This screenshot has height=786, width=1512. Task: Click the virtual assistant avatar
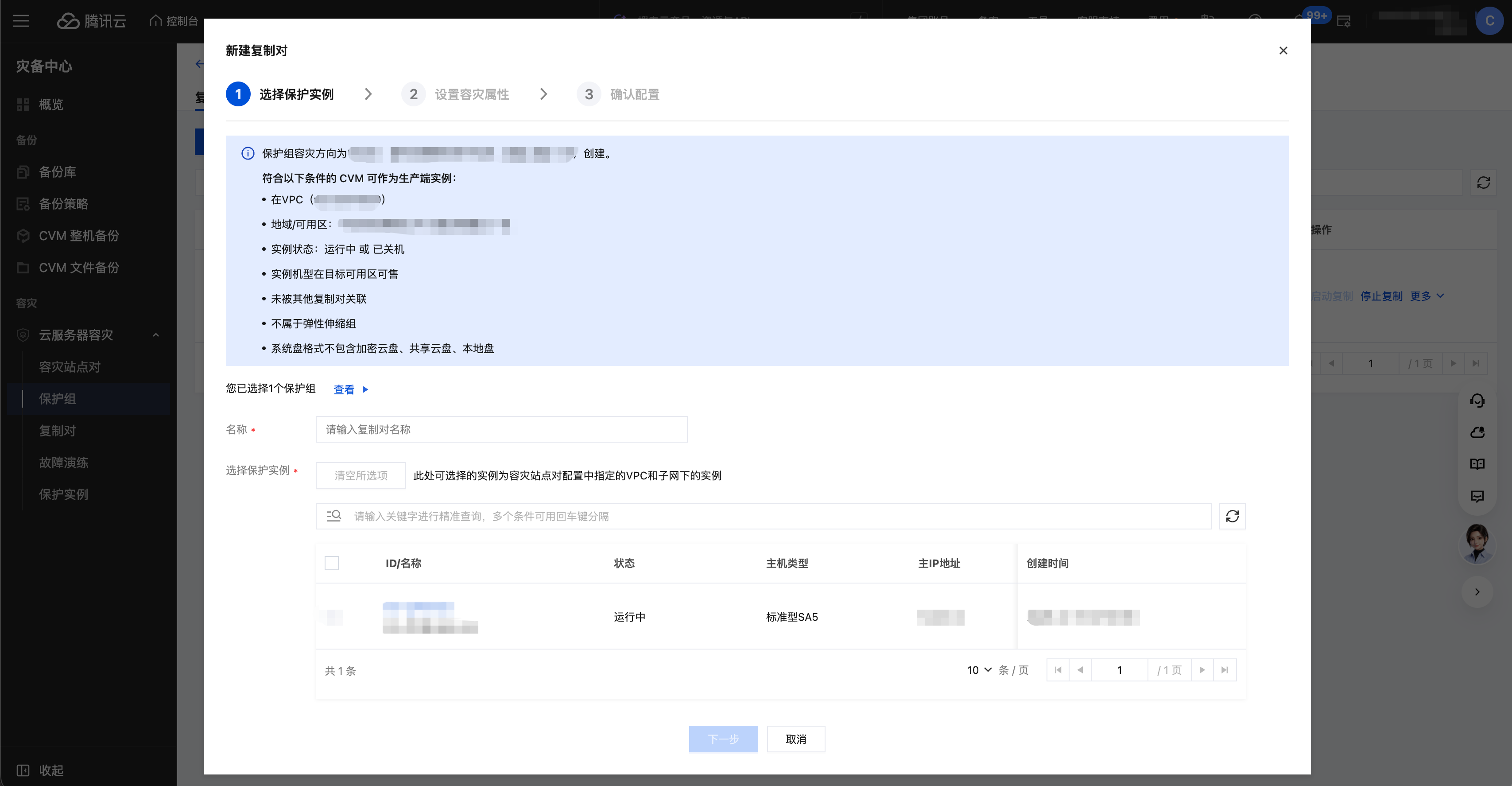point(1477,543)
